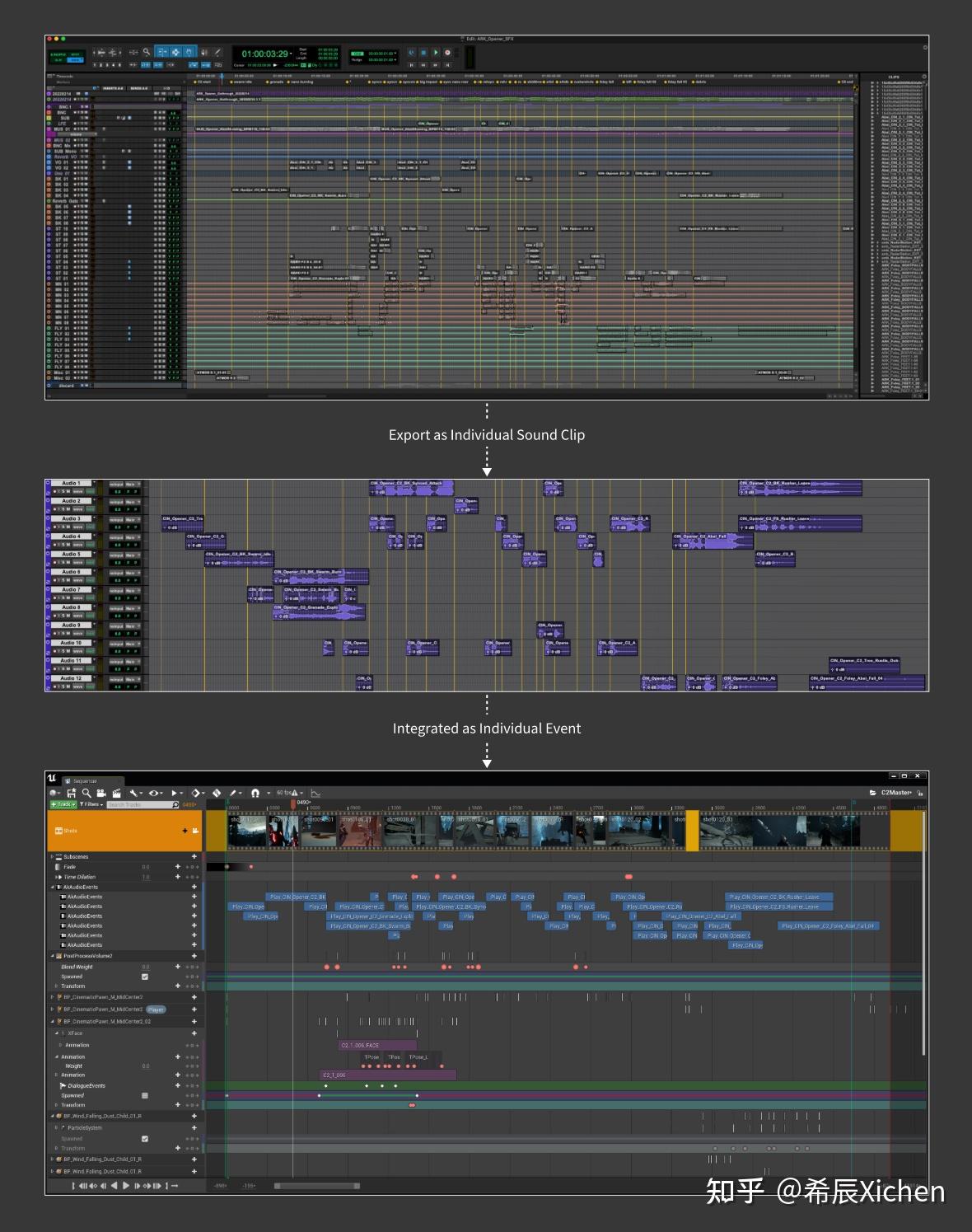Expand the Transform track under PostProcessVolume2
Screen dimensions: 972x1232
54,986
